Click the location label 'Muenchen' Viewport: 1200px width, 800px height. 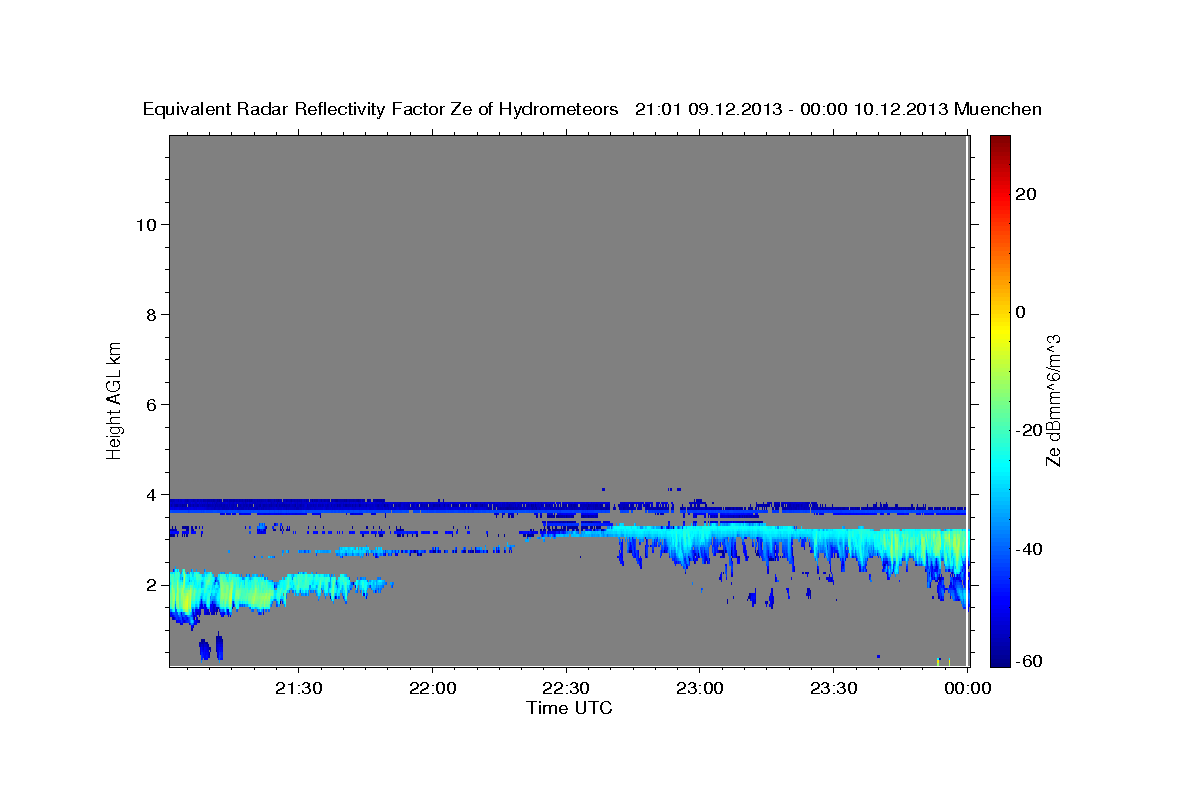pos(998,109)
